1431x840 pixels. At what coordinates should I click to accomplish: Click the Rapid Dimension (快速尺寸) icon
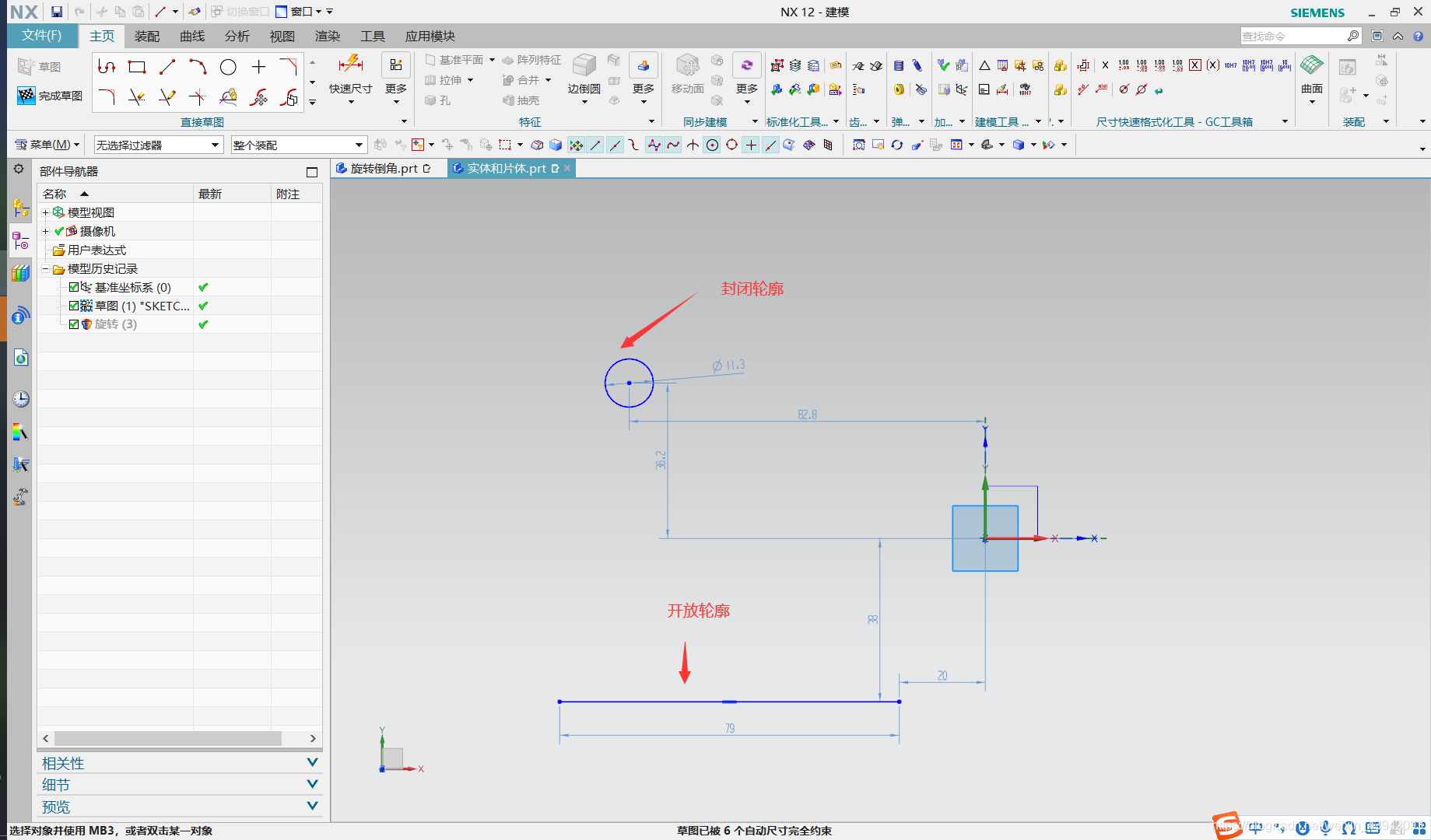coord(350,65)
